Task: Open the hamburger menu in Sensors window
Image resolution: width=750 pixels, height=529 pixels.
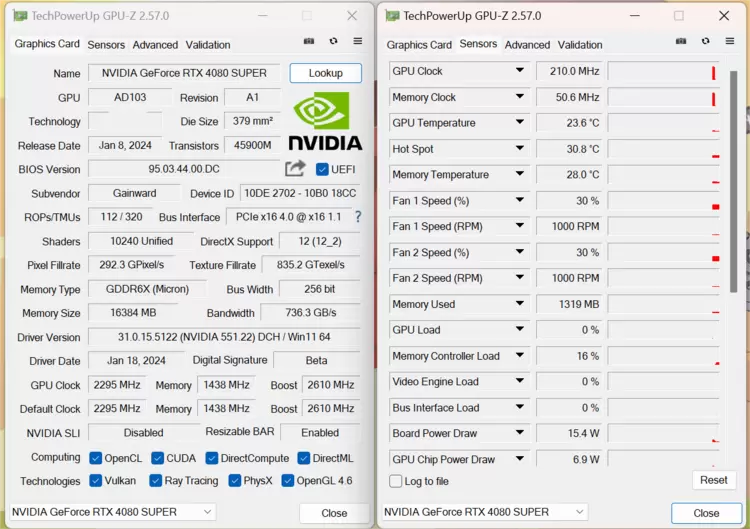Action: [x=729, y=41]
